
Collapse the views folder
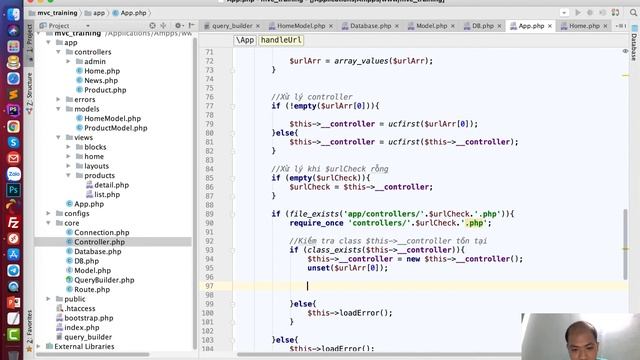point(58,138)
